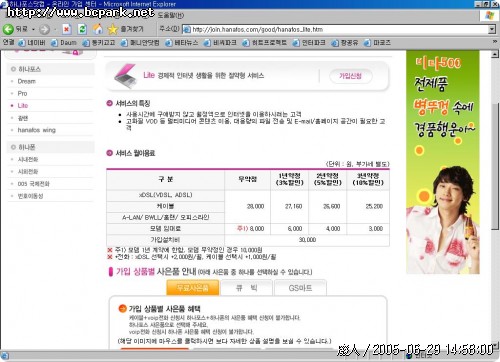
Task: Switch to the 큐빅 tab
Action: click(247, 288)
